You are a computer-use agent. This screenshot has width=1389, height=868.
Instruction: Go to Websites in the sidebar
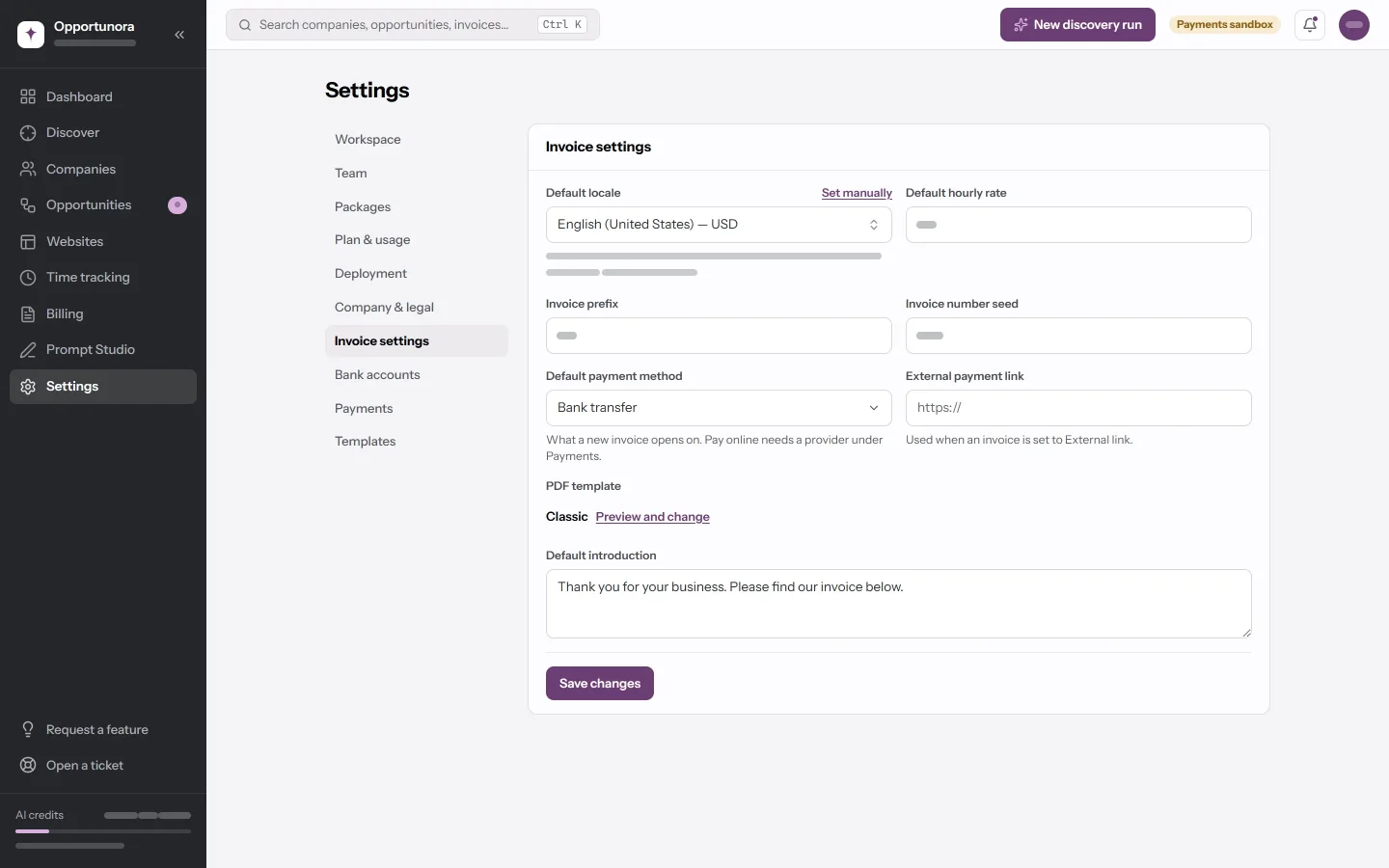(103, 241)
